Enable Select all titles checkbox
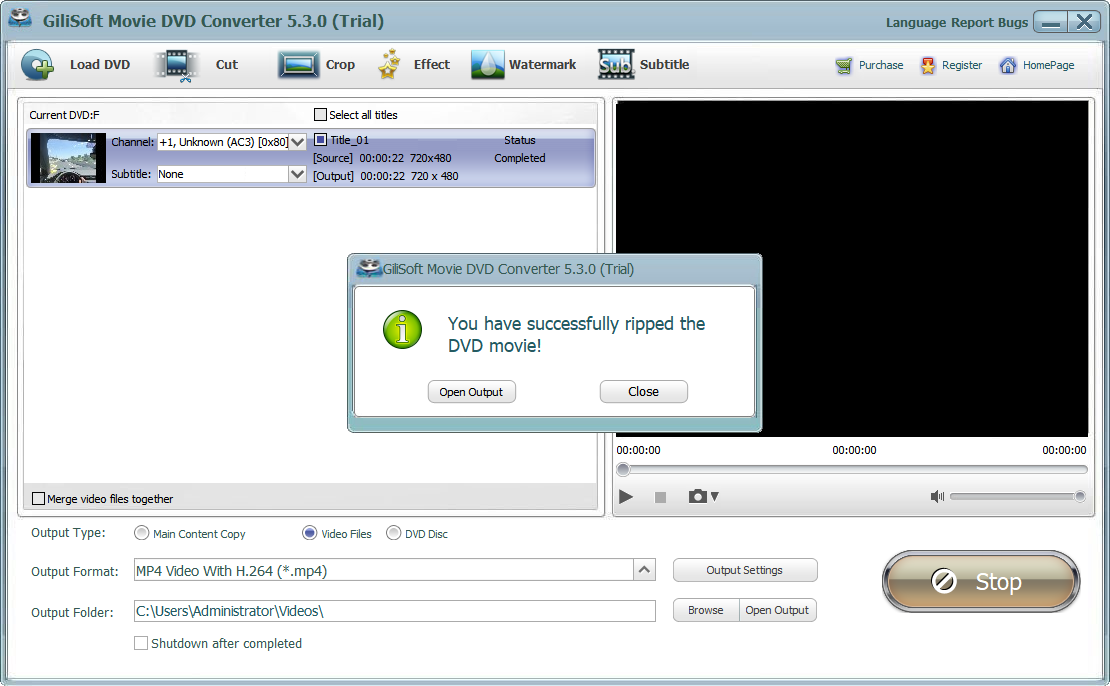The image size is (1110, 686). 320,115
